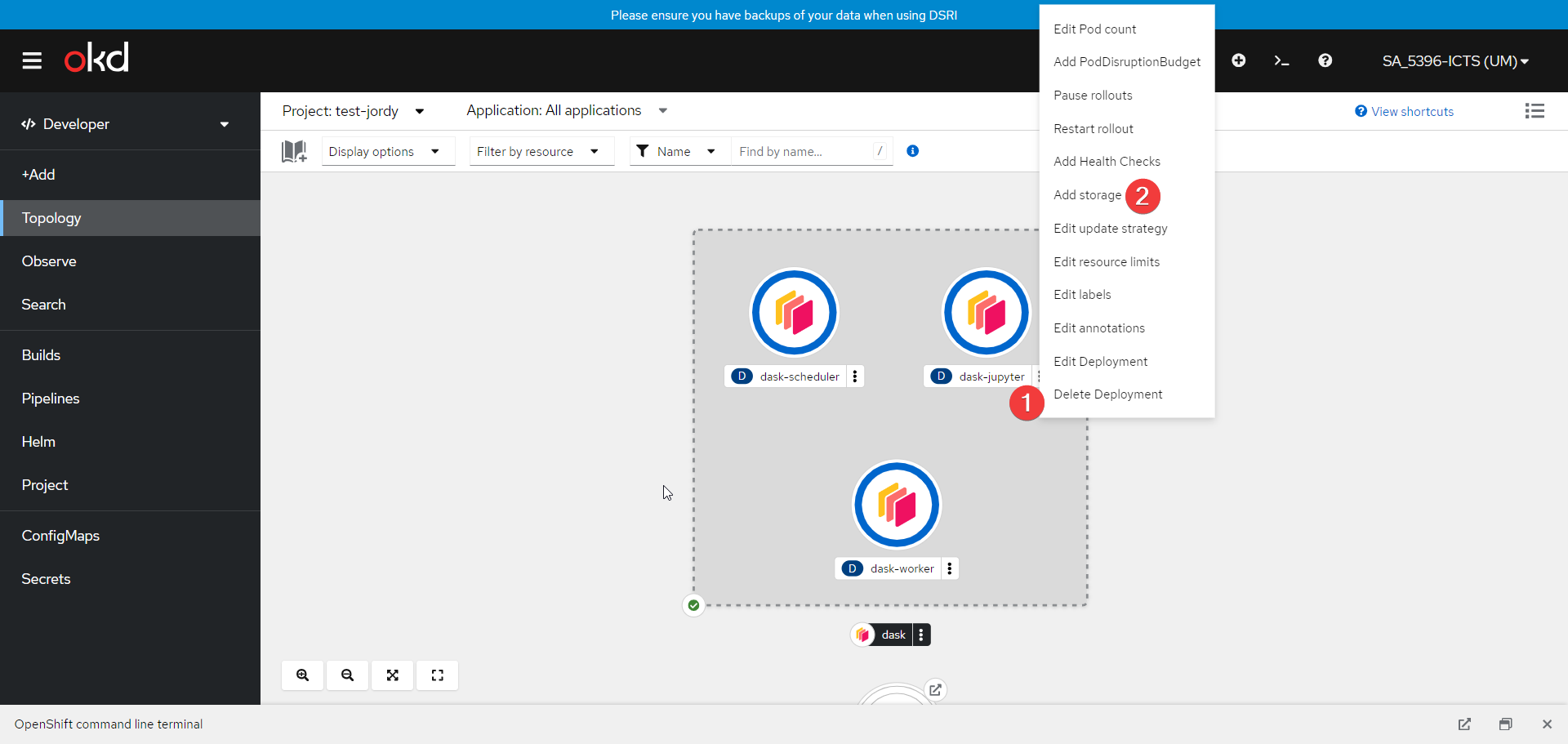Open the Name filter type dropdown

tap(679, 152)
